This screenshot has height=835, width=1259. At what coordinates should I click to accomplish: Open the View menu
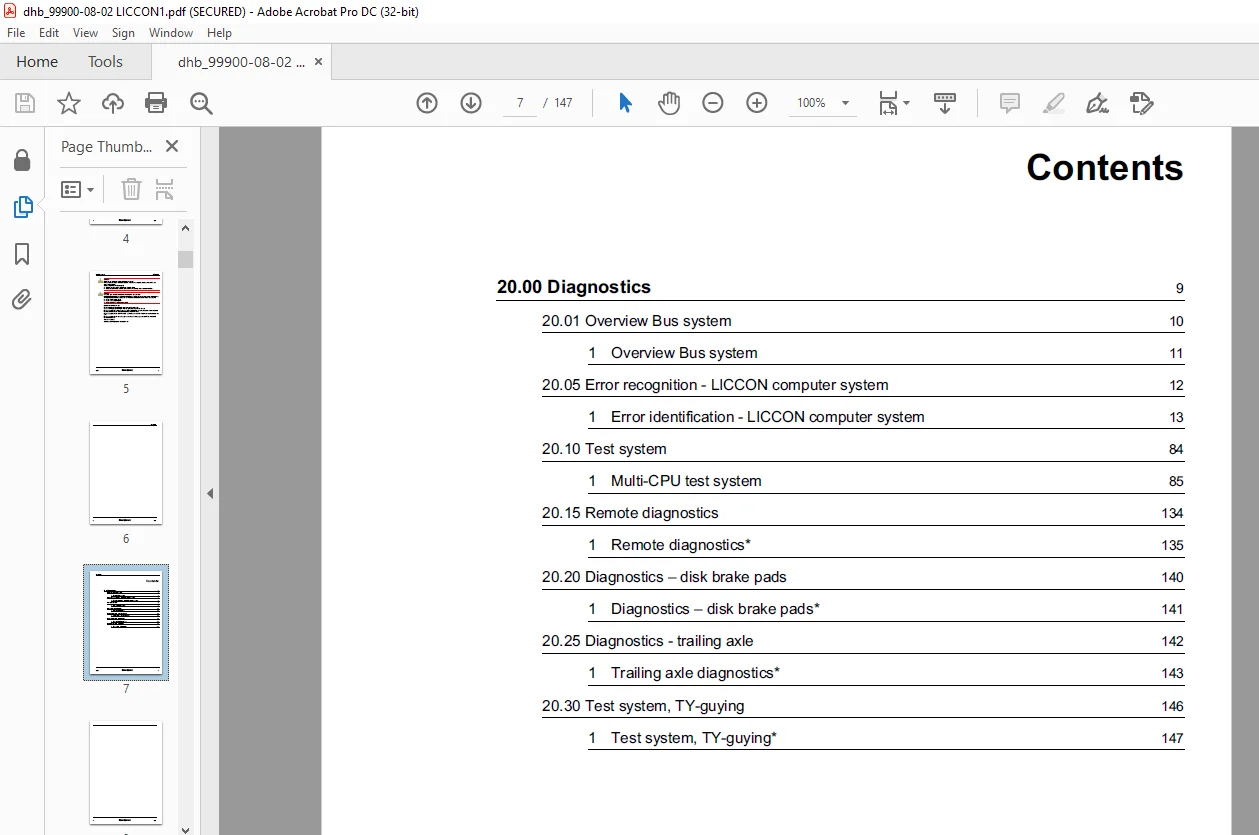point(86,32)
